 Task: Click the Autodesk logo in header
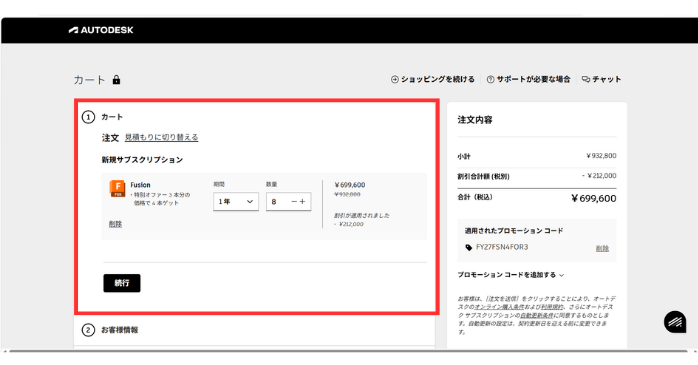click(101, 30)
